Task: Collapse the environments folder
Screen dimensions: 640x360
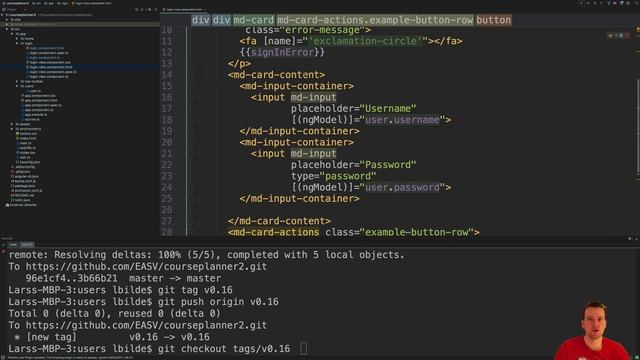Action: click(x=12, y=129)
